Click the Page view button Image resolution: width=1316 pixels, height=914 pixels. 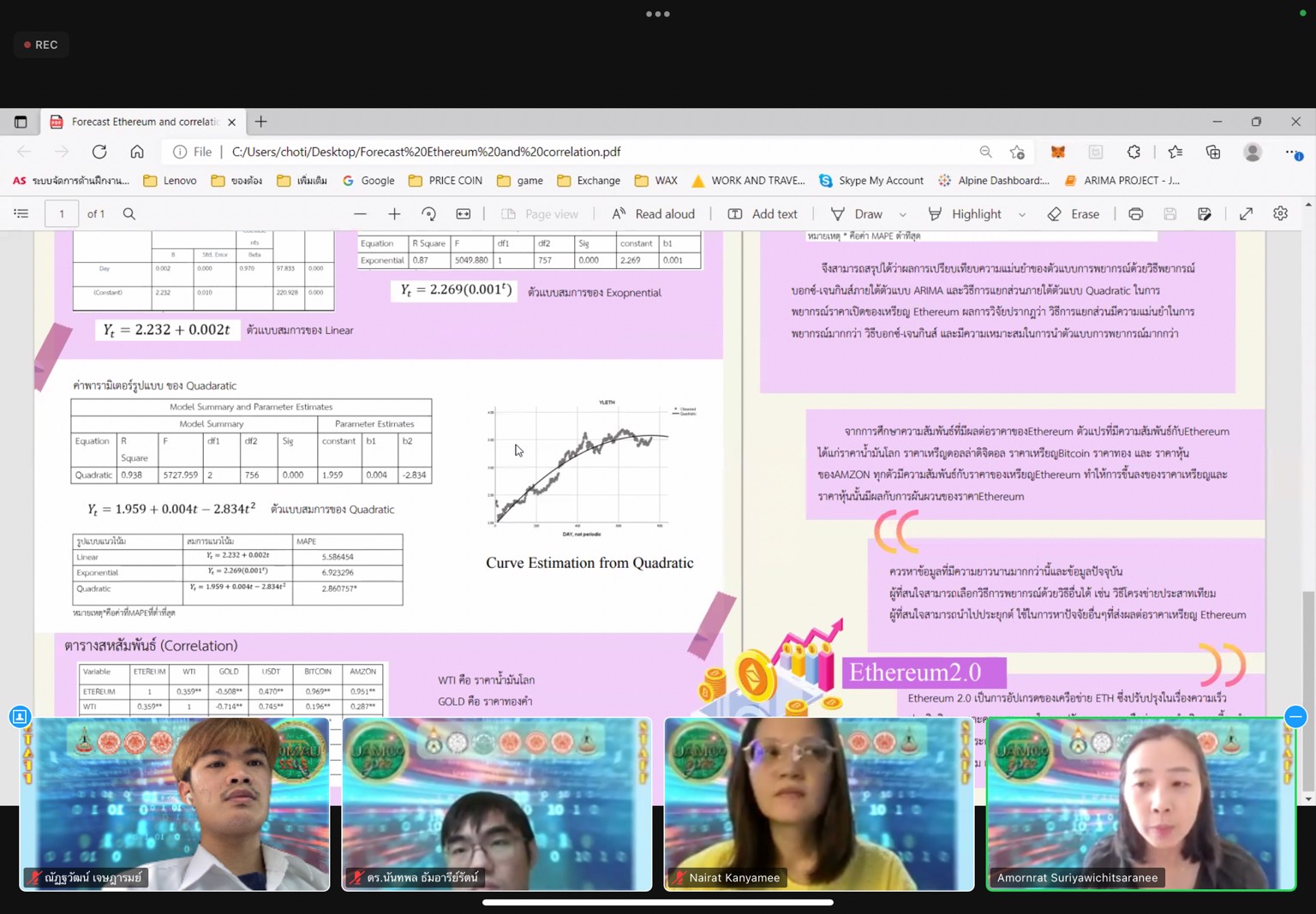point(540,214)
